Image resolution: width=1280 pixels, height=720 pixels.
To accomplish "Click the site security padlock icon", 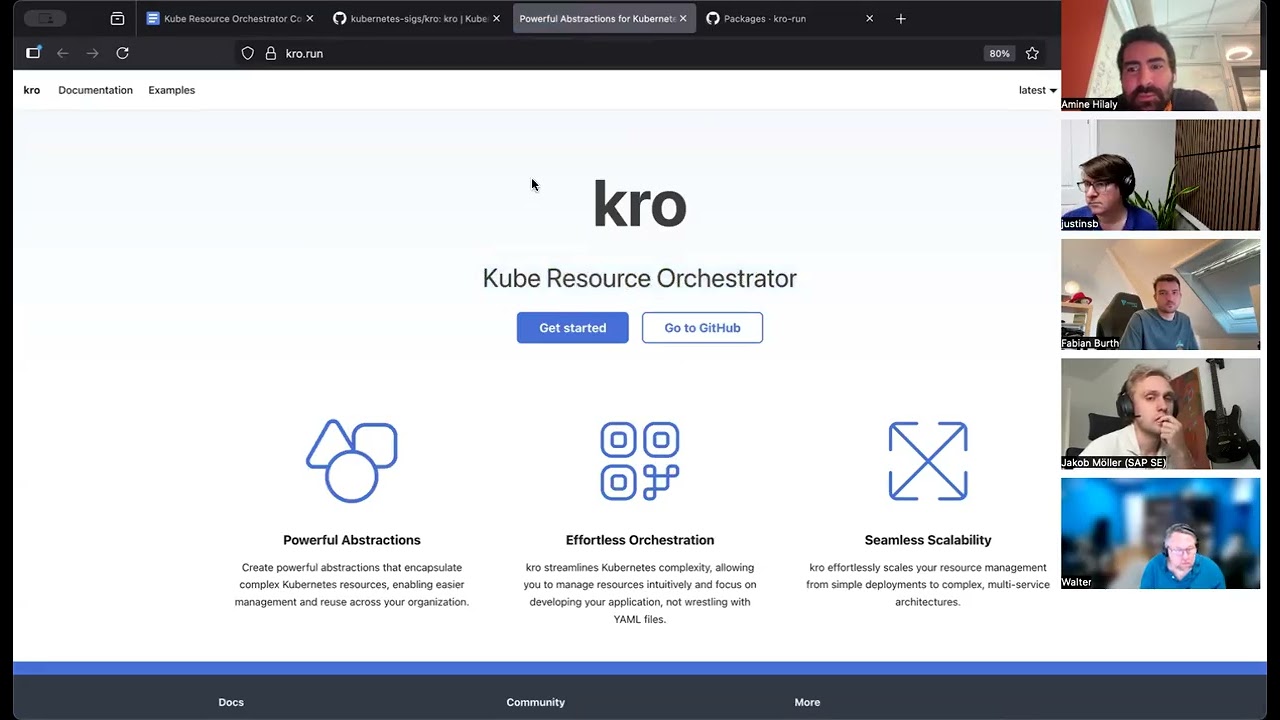I will tap(270, 53).
